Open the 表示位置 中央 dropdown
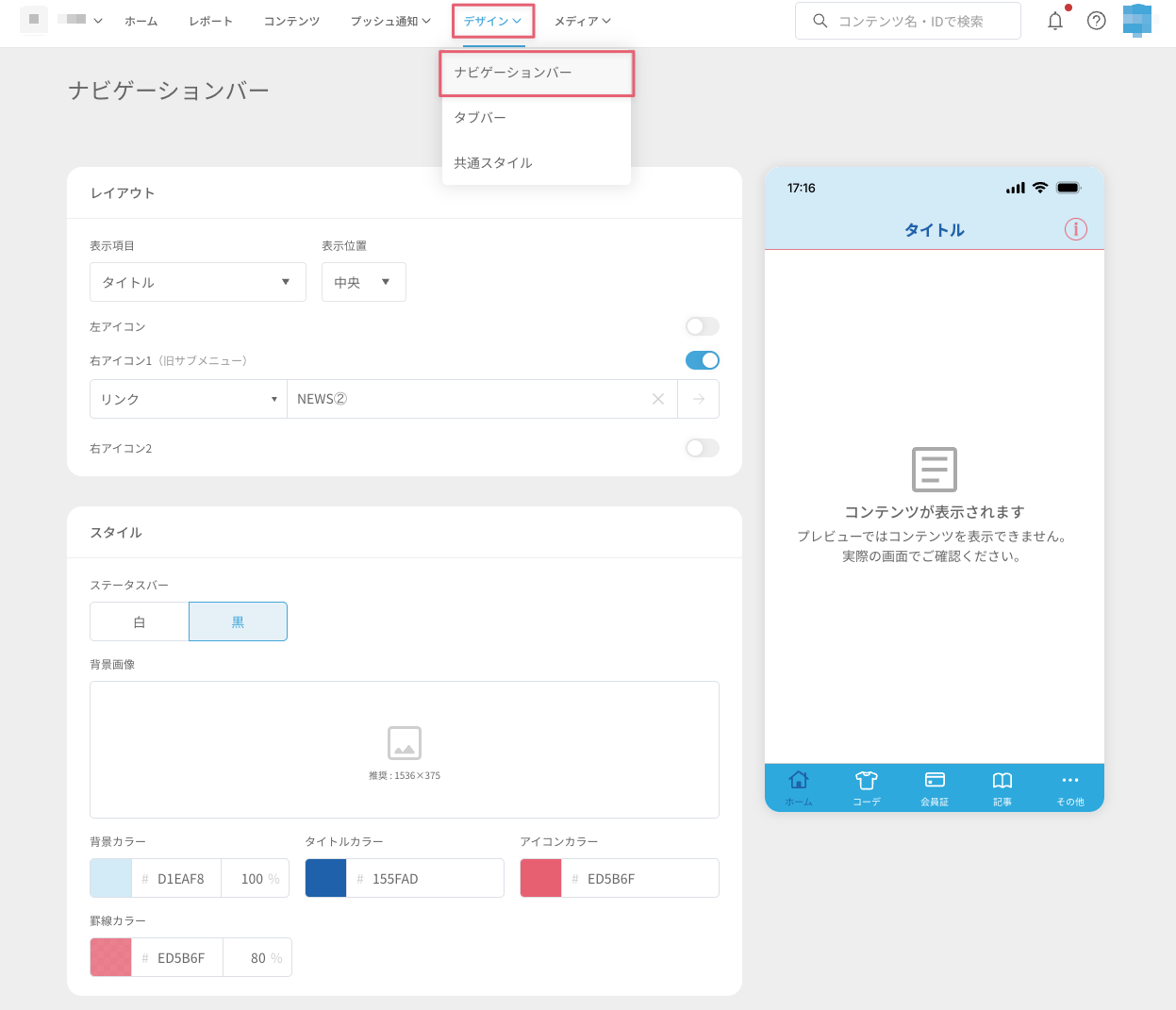The width and height of the screenshot is (1176, 1010). click(x=364, y=282)
